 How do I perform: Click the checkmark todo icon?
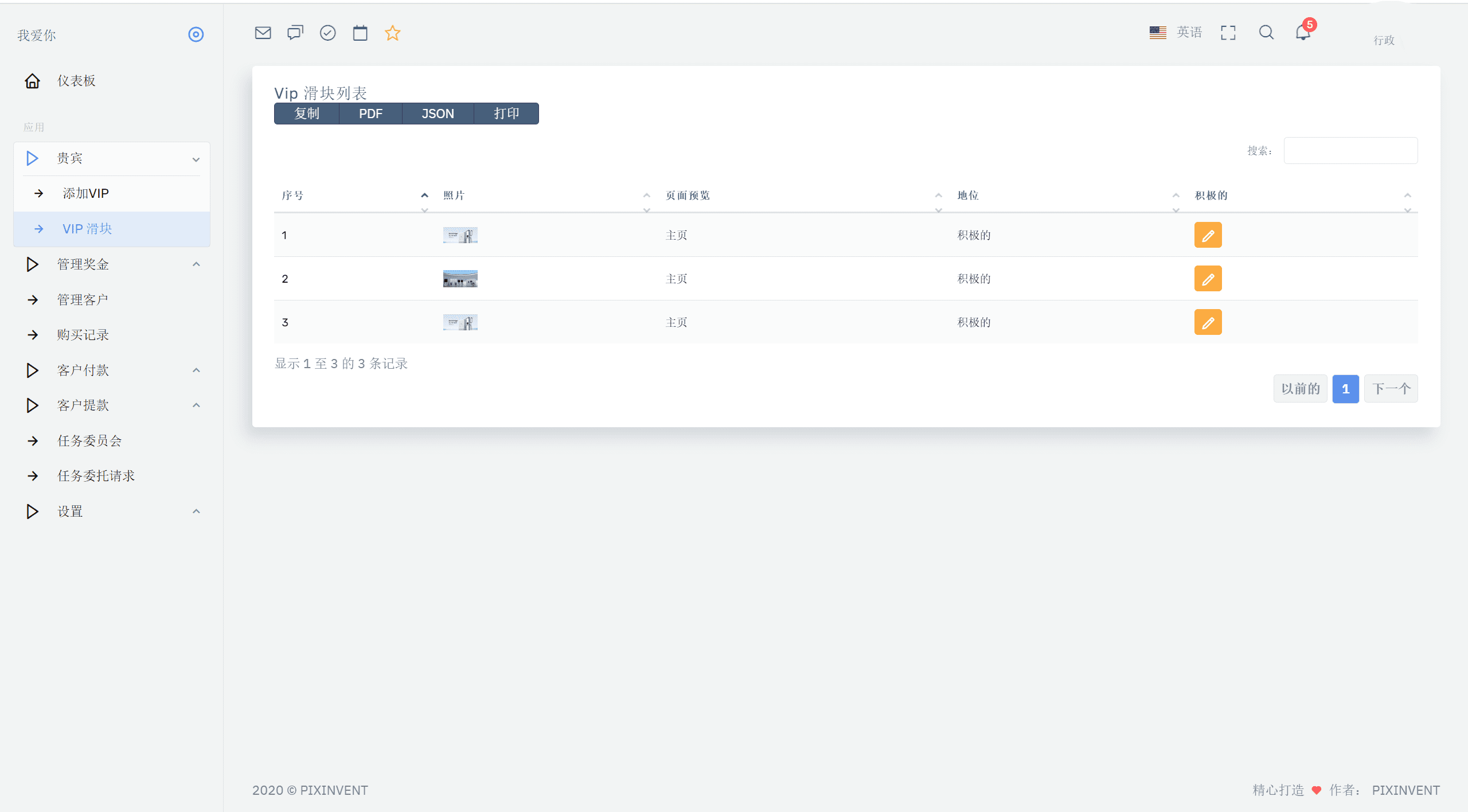[327, 33]
